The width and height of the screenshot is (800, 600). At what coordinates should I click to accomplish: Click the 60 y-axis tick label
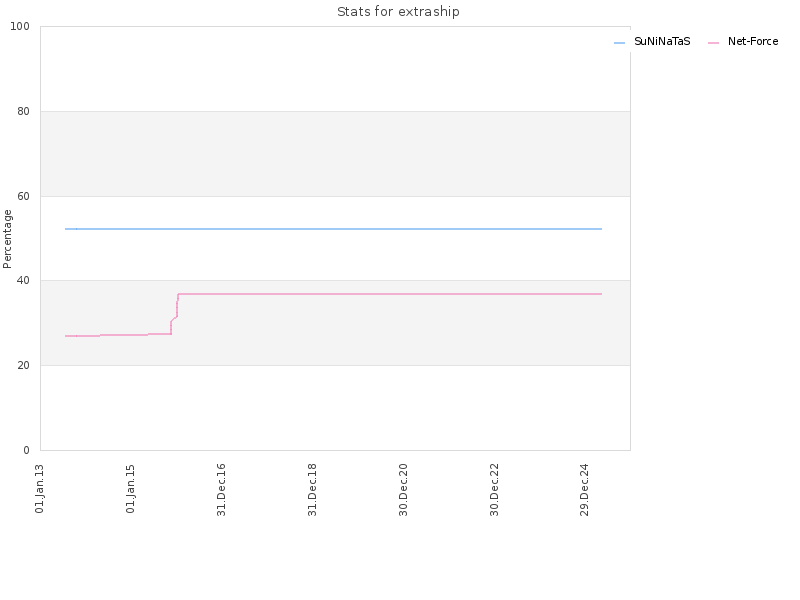pyautogui.click(x=23, y=196)
